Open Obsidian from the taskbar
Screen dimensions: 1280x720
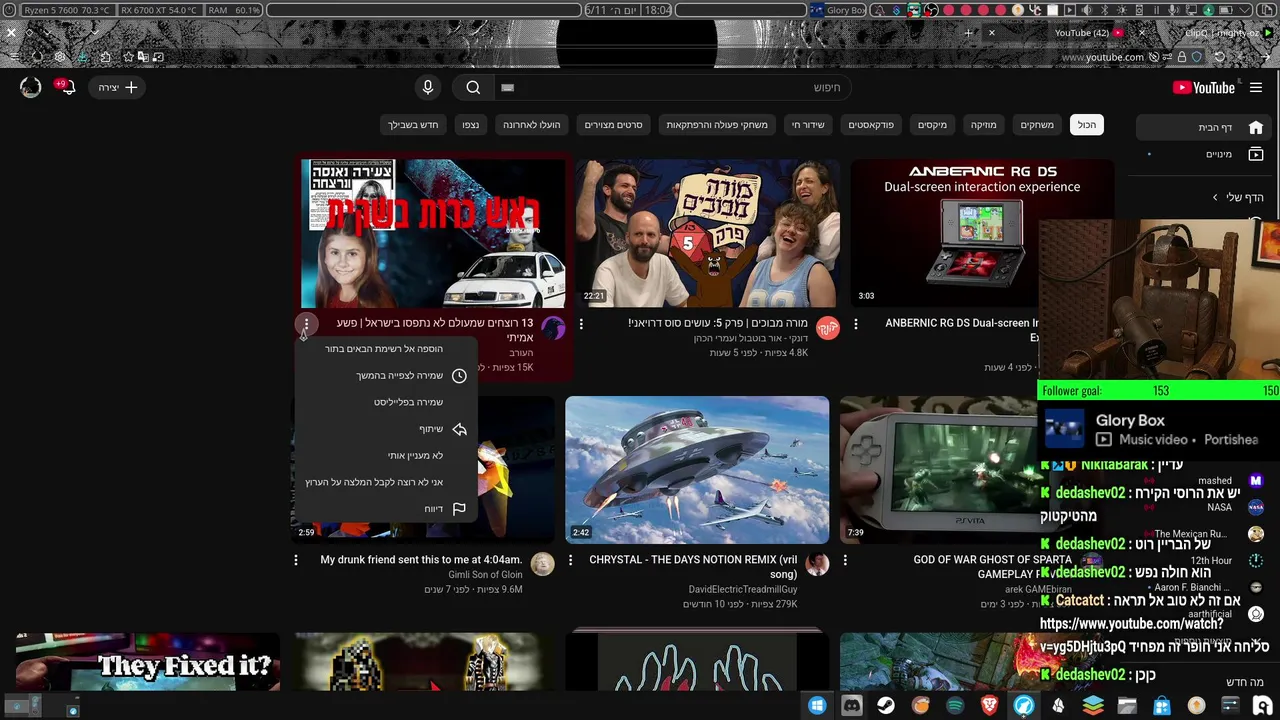point(1058,706)
